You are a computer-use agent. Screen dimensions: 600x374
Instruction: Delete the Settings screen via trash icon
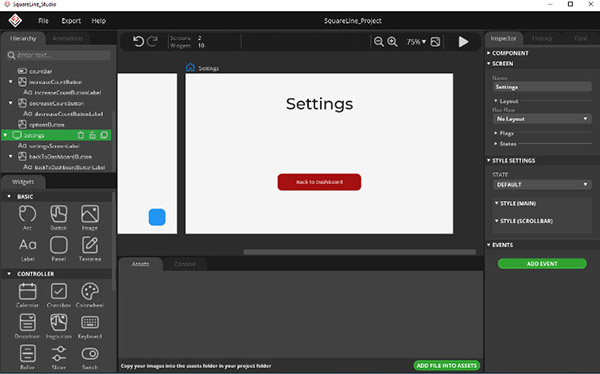(81, 135)
